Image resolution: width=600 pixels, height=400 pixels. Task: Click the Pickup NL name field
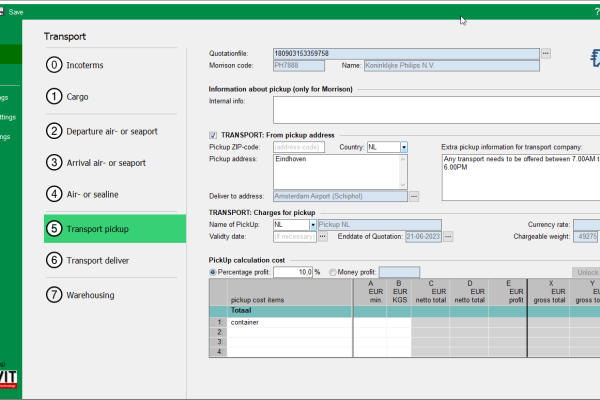[379, 225]
